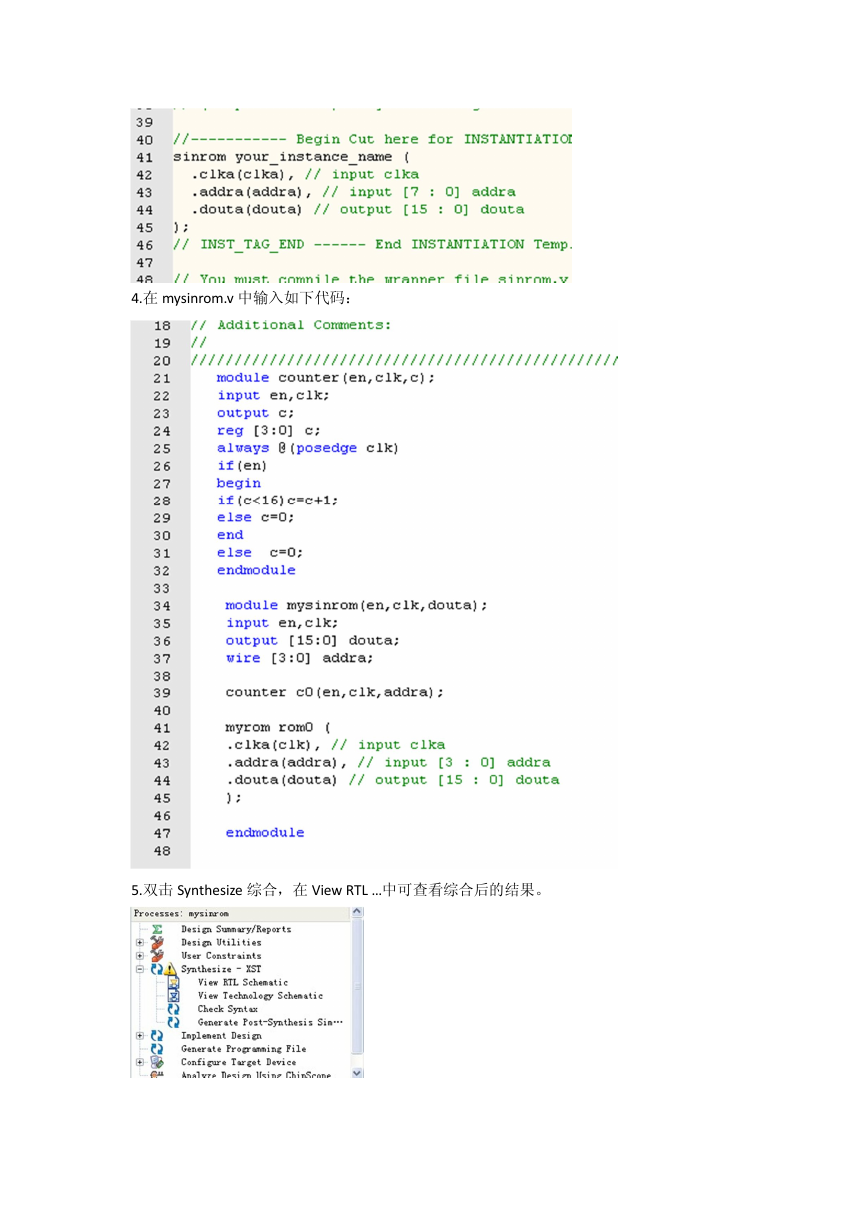Click the Processes panel vertical scrollbar thumb
Image resolution: width=868 pixels, height=1228 pixels.
pyautogui.click(x=356, y=987)
